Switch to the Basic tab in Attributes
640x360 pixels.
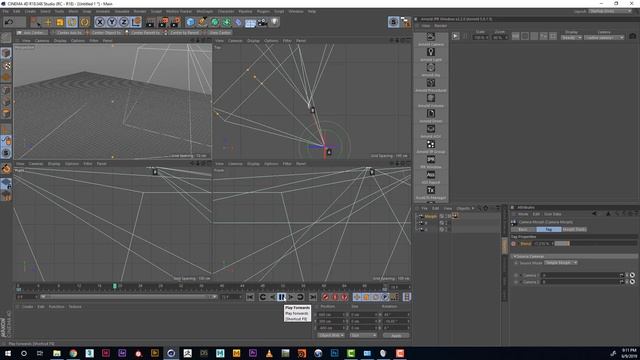[x=523, y=229]
